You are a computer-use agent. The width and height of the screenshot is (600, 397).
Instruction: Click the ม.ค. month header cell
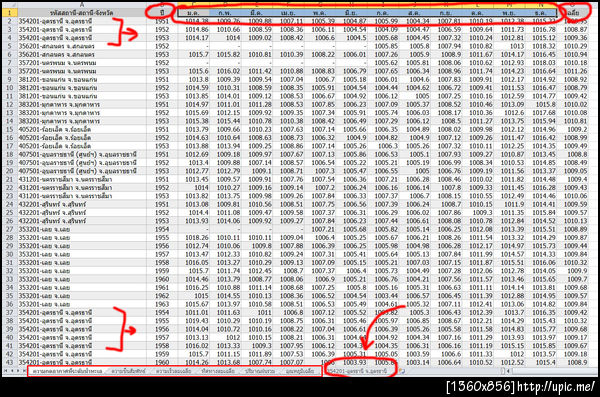point(193,13)
